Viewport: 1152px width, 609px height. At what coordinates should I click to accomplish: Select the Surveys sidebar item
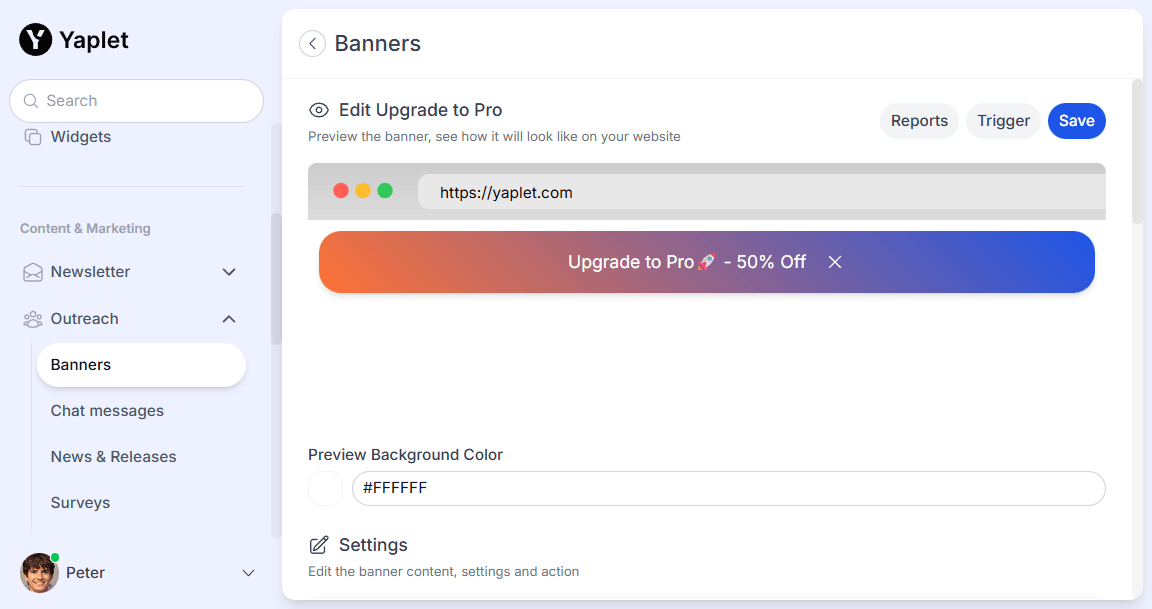coord(80,503)
